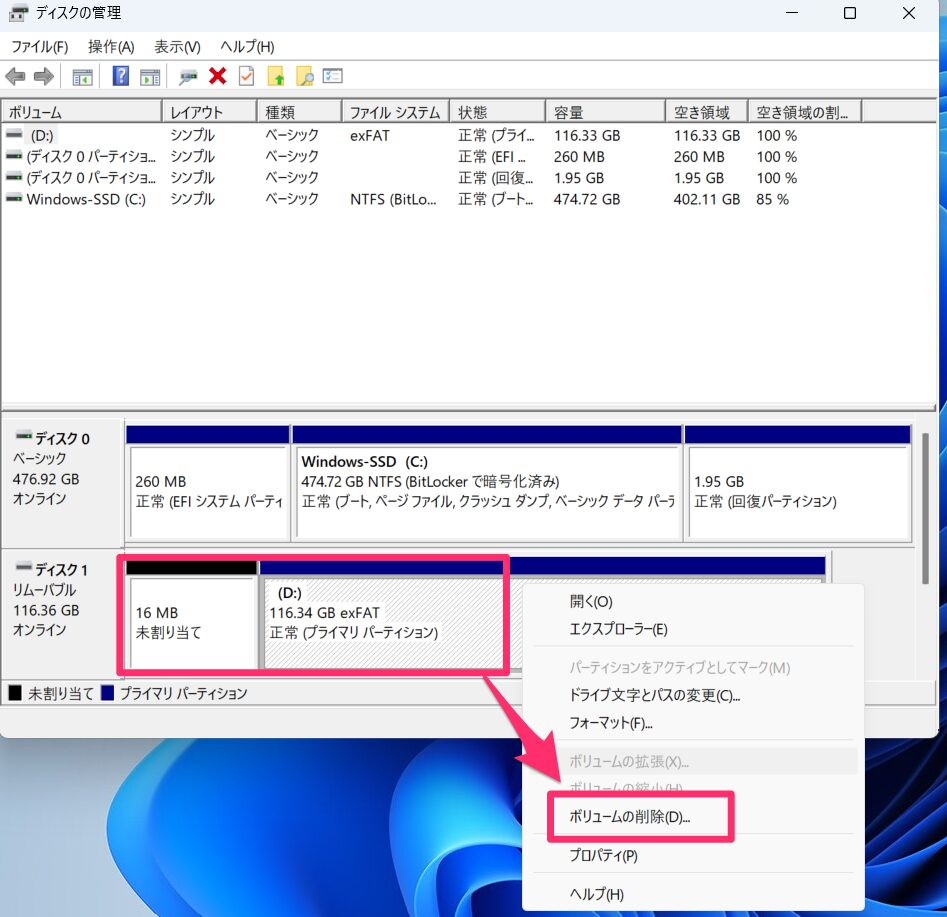Click the forward arrow in the toolbar
The height and width of the screenshot is (917, 947).
point(43,77)
